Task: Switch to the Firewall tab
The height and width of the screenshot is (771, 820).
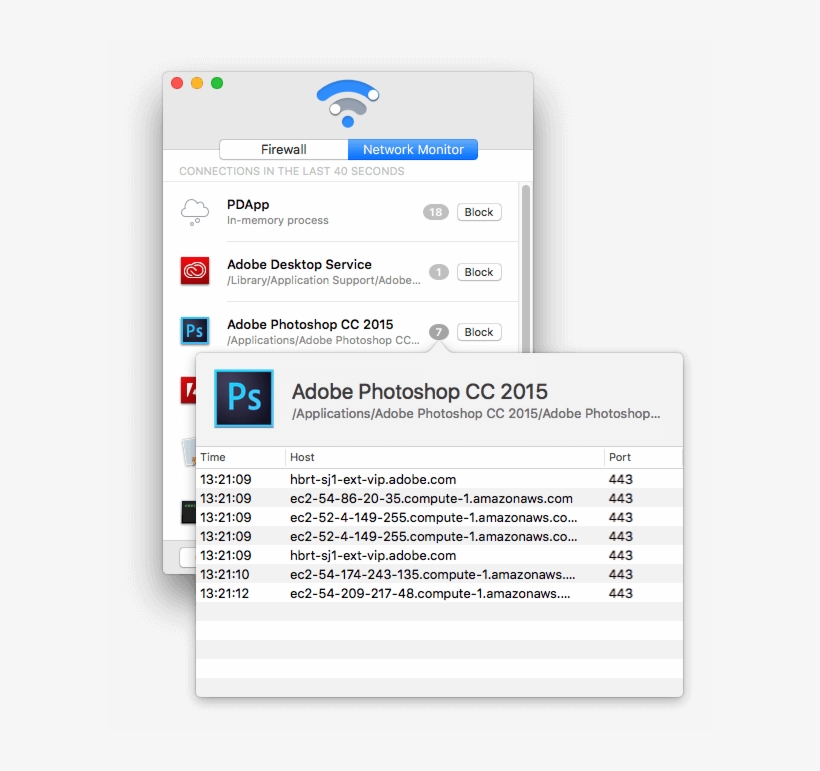Action: (283, 149)
